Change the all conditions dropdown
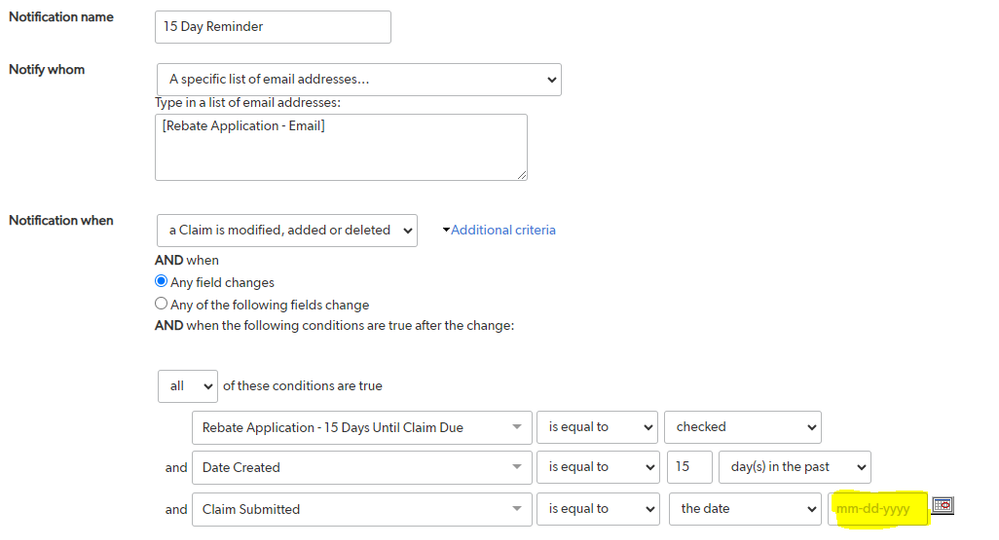This screenshot has width=999, height=540. pos(188,386)
